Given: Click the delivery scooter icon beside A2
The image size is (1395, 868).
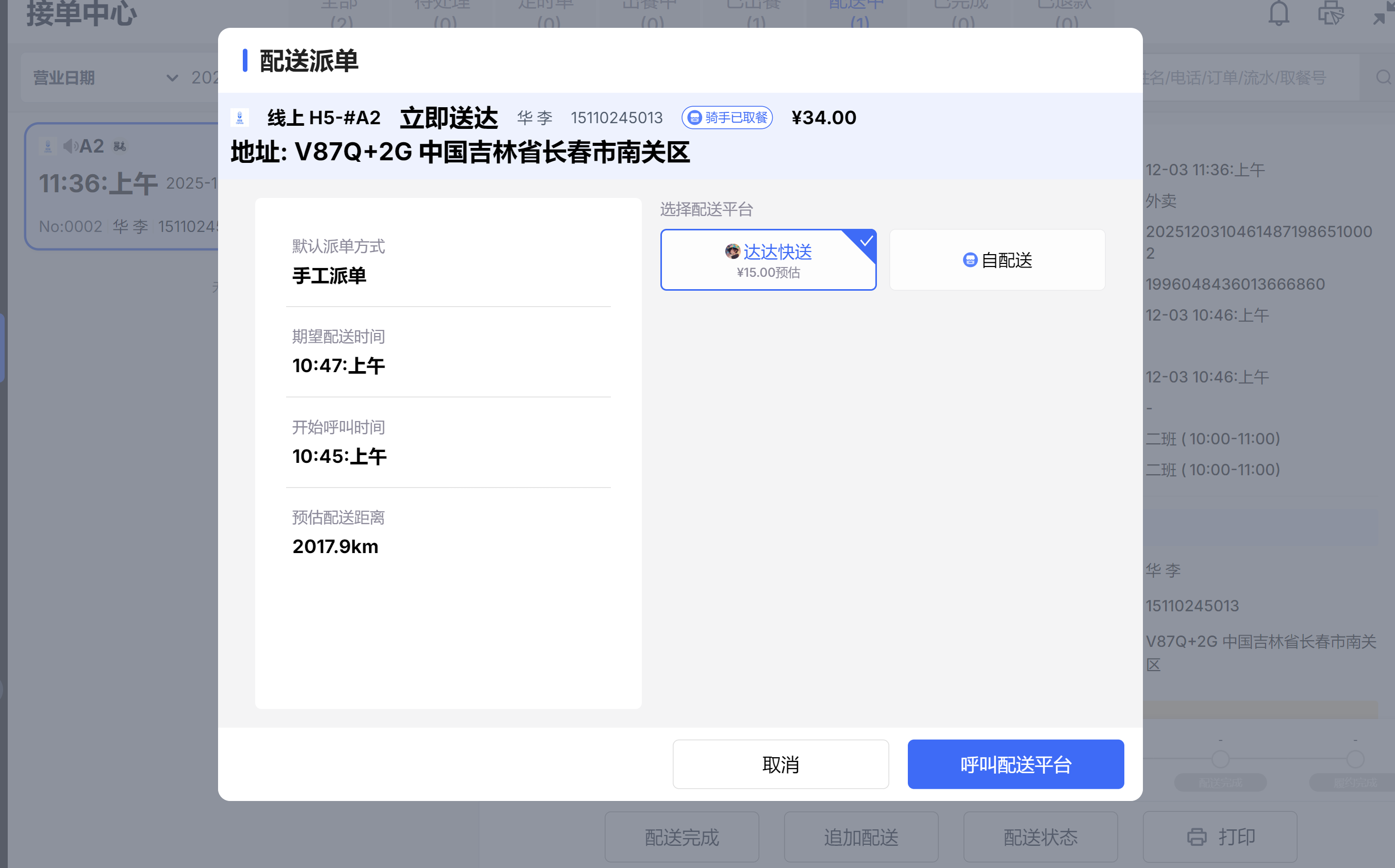Looking at the screenshot, I should (x=120, y=147).
